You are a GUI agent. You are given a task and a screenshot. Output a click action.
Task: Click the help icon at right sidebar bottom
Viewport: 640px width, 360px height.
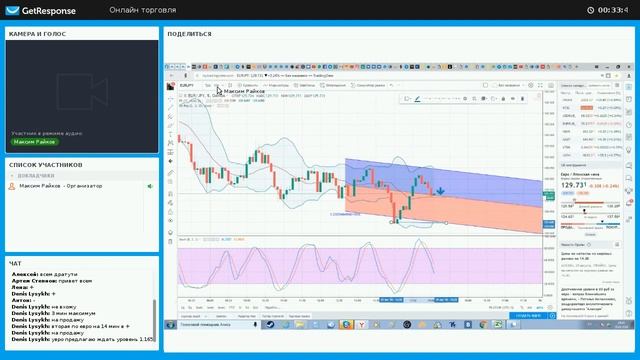[629, 313]
